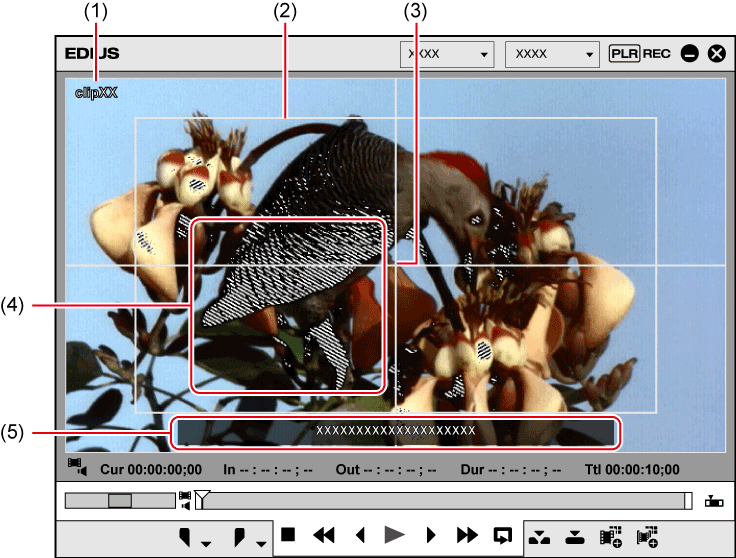The image size is (736, 558).
Task: Add clip to bin icon
Action: (611, 535)
